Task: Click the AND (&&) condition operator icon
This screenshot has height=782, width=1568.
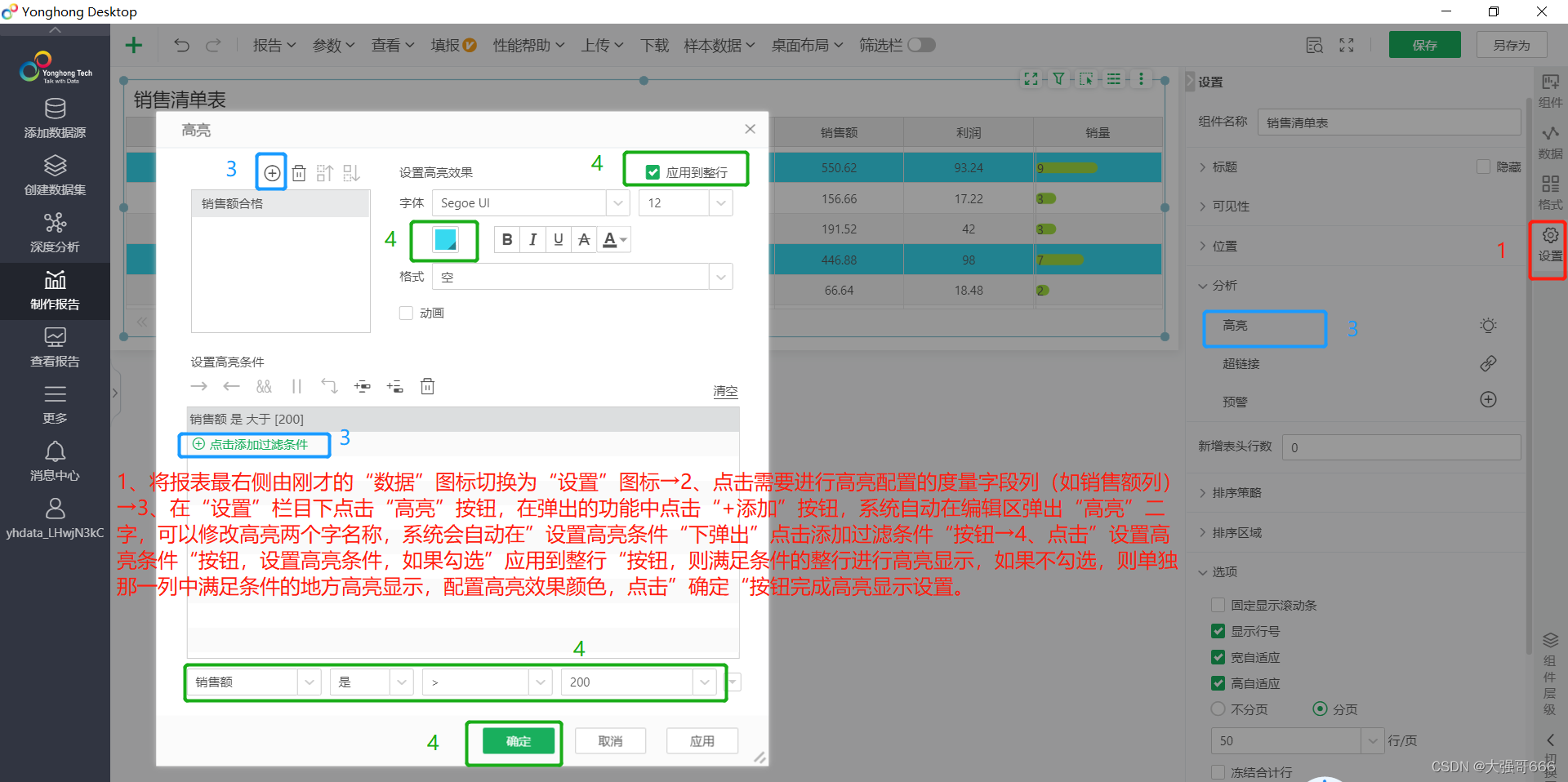Action: (x=264, y=386)
